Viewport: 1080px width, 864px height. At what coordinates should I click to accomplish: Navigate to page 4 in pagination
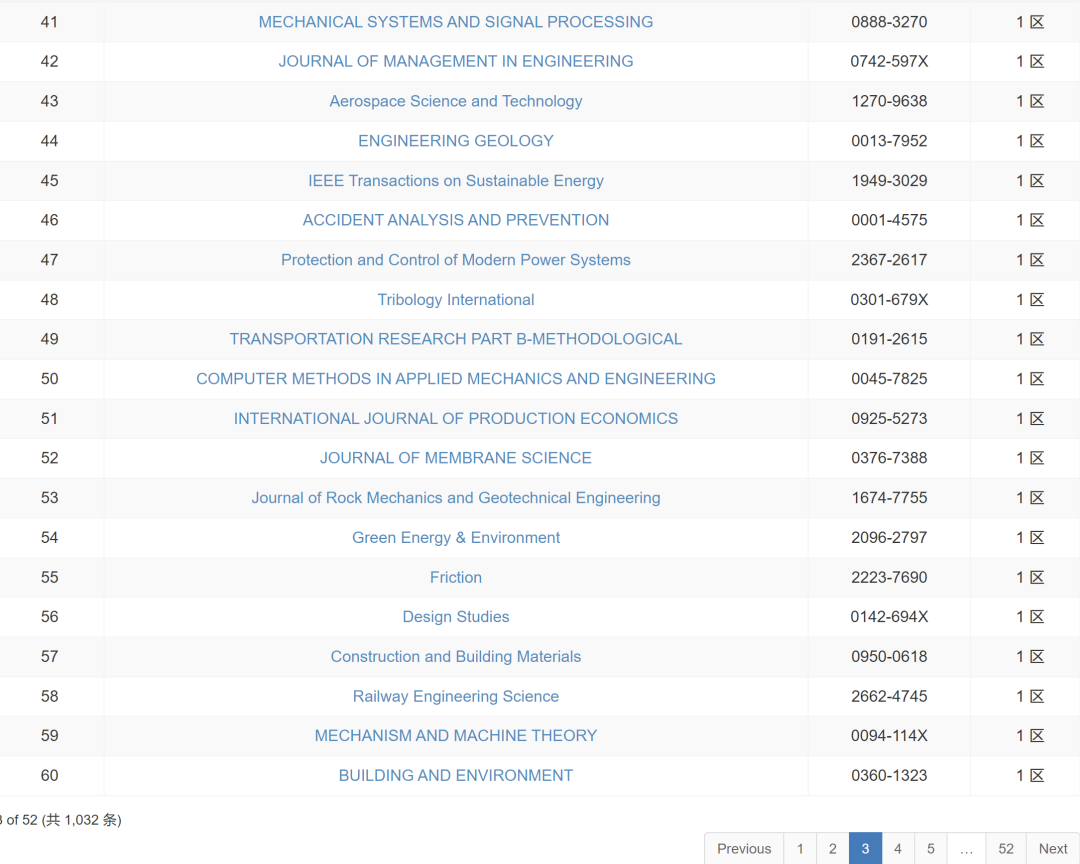click(898, 849)
